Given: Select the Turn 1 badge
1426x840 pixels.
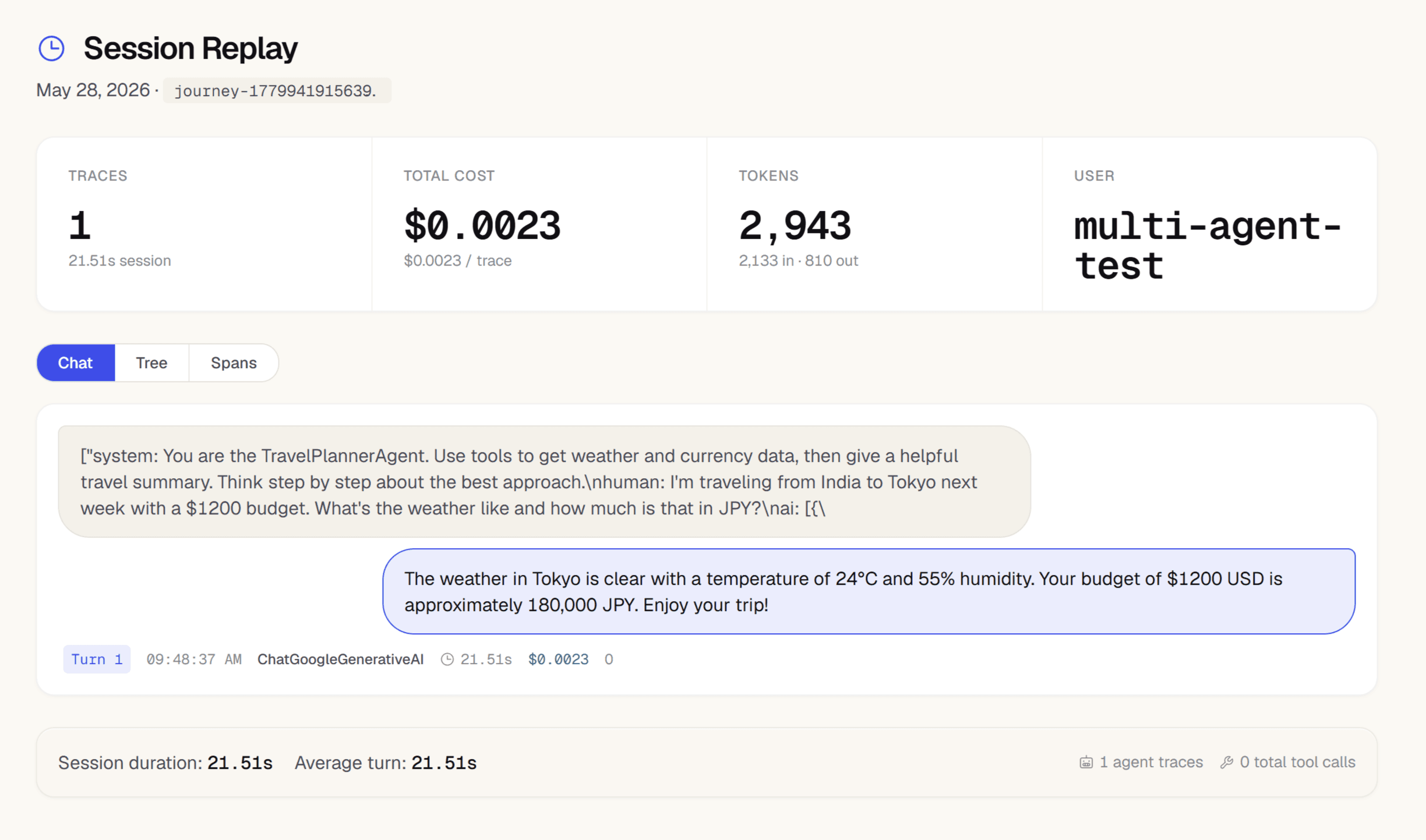Looking at the screenshot, I should click(97, 659).
